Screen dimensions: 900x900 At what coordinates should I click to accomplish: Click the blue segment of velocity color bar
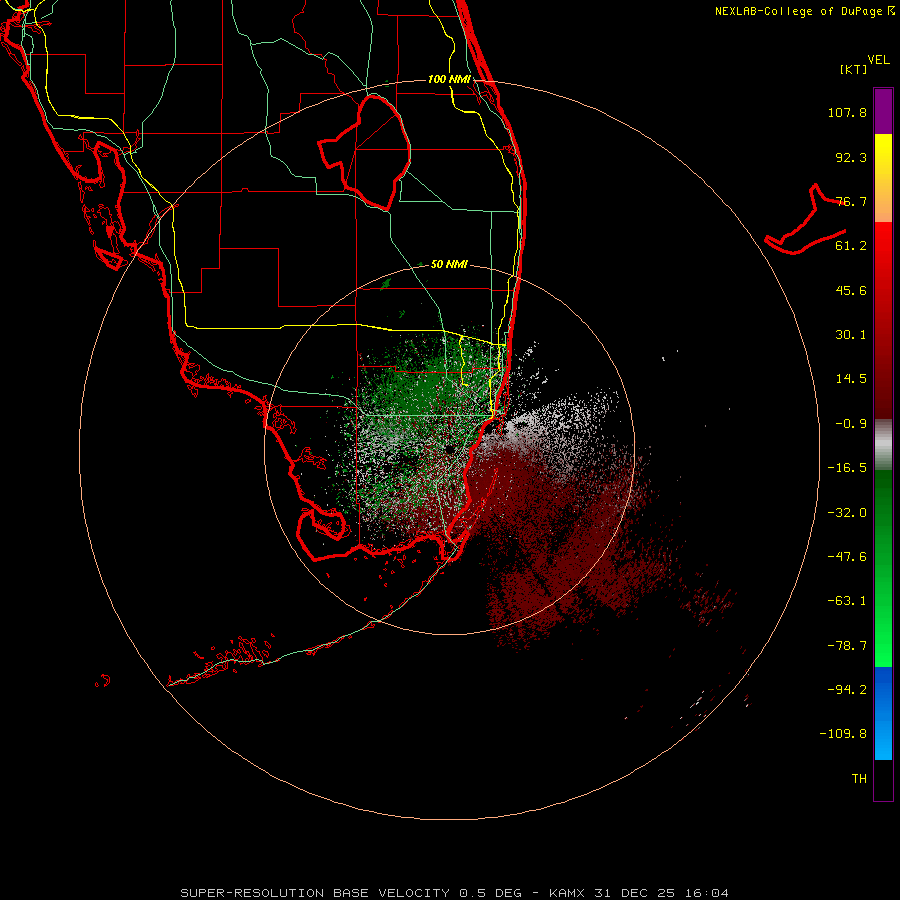[x=883, y=713]
